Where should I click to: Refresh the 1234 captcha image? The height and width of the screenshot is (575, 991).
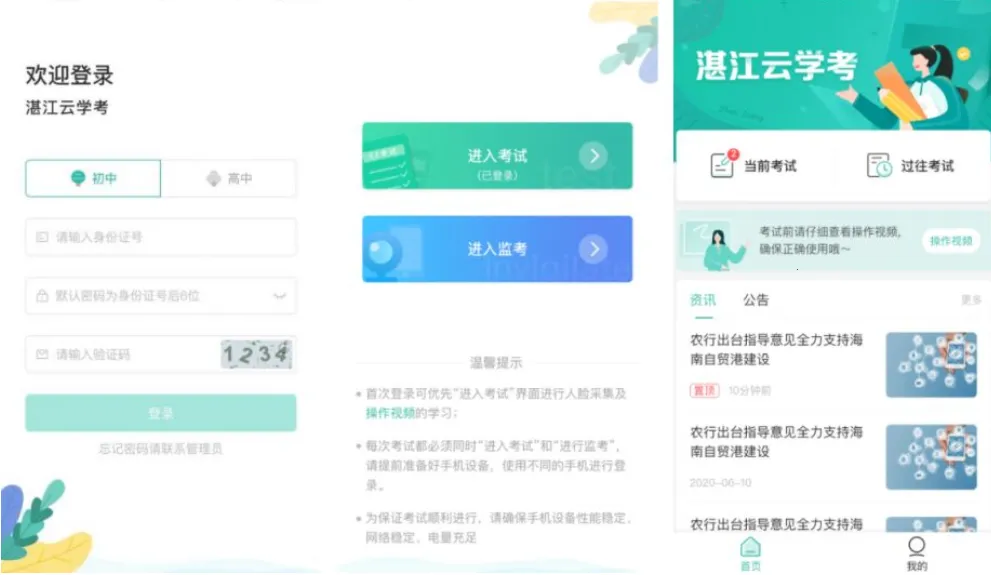pyautogui.click(x=257, y=354)
